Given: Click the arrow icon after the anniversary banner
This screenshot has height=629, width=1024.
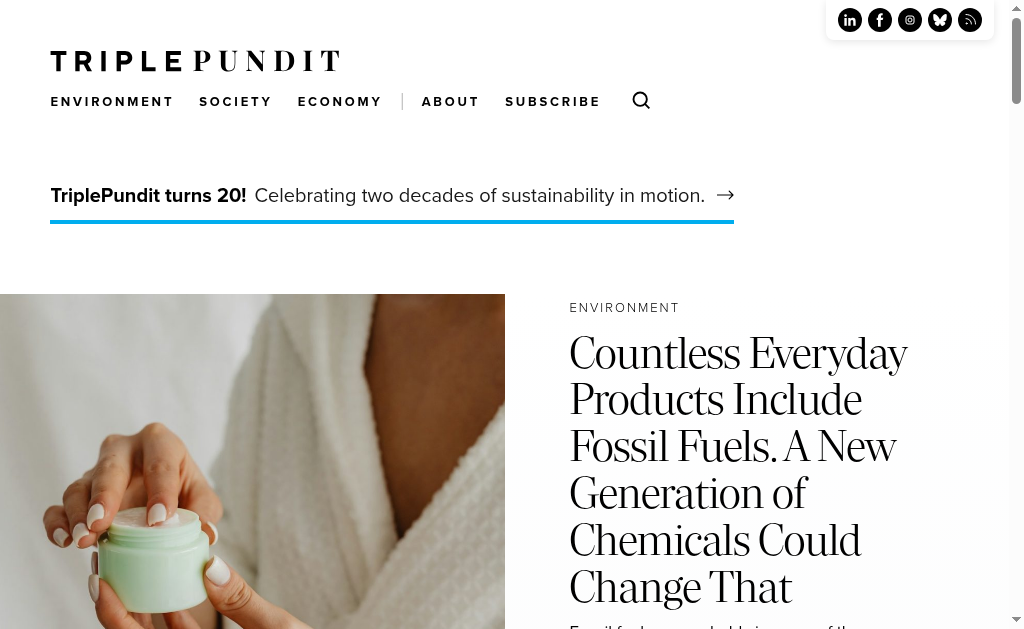Looking at the screenshot, I should point(725,195).
